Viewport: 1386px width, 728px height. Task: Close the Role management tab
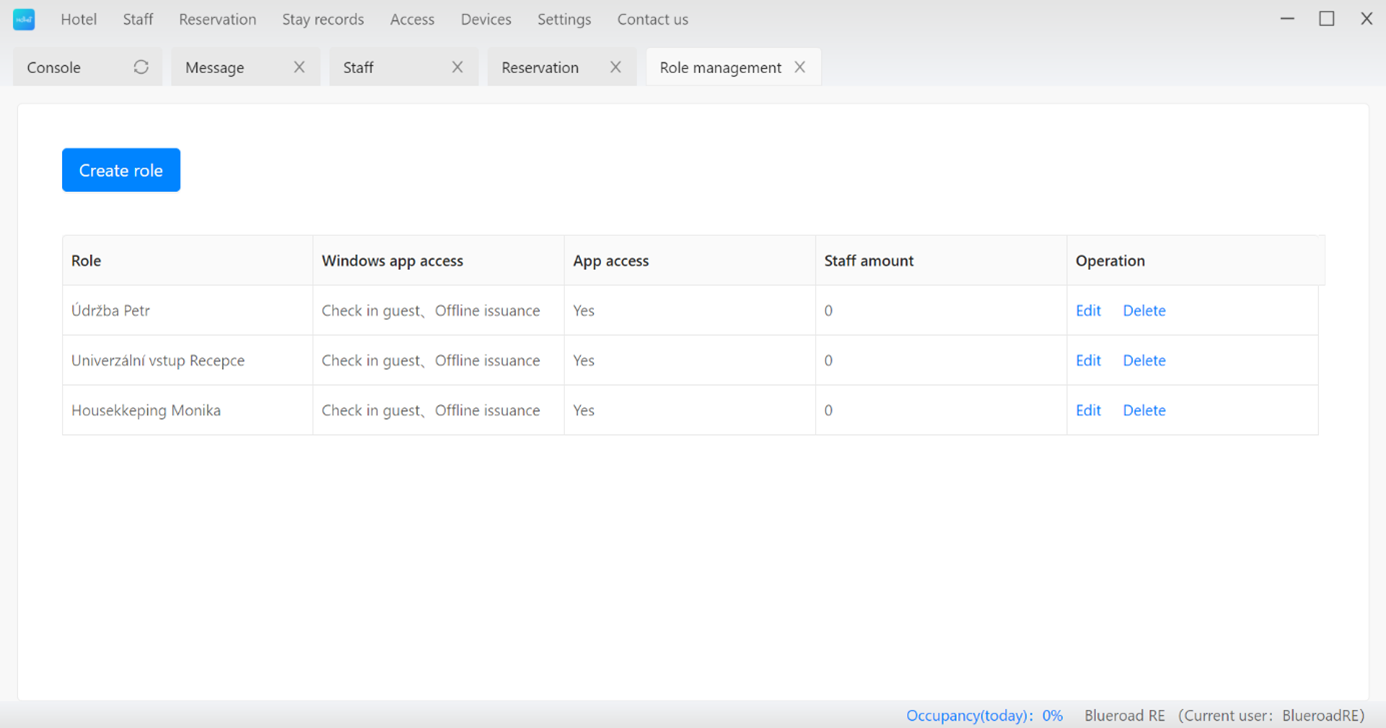[800, 67]
